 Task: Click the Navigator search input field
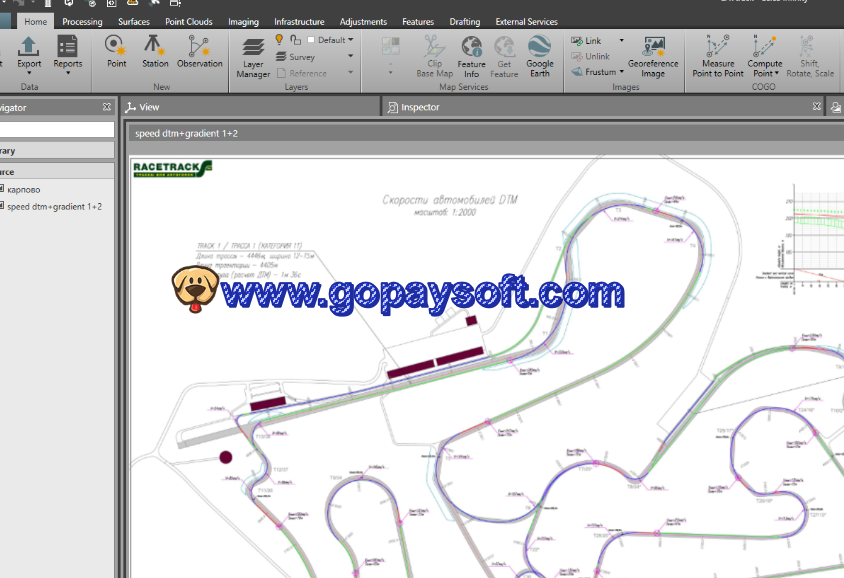(x=55, y=129)
